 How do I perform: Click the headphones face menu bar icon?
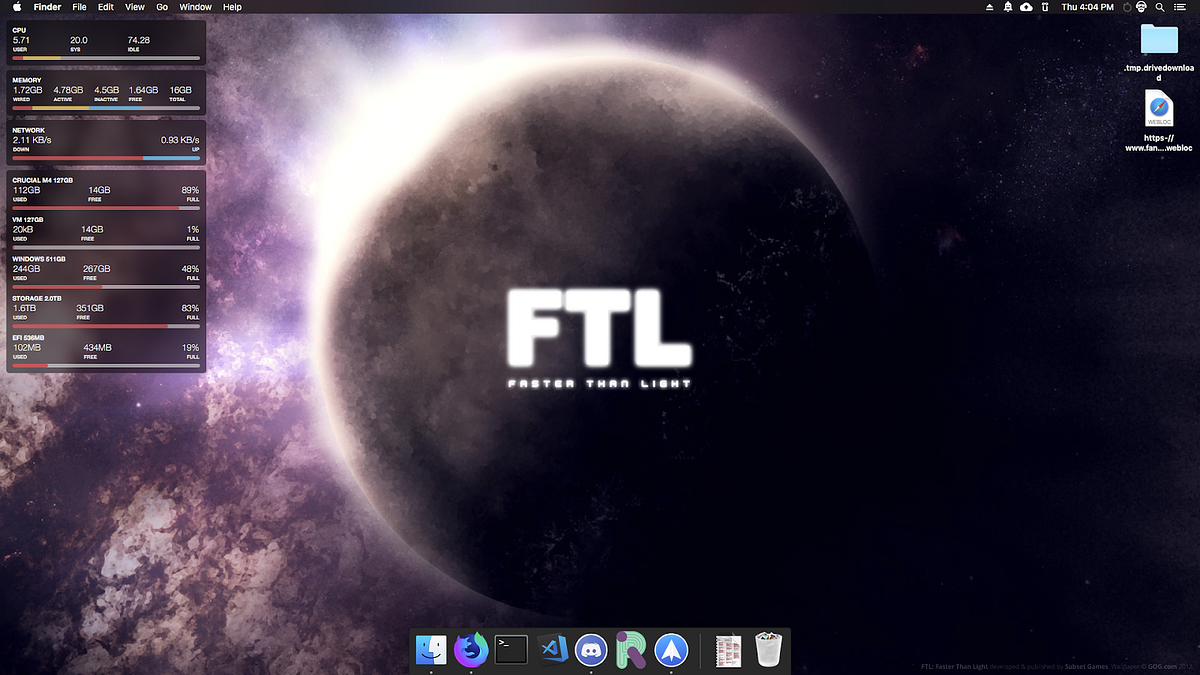tap(1141, 7)
